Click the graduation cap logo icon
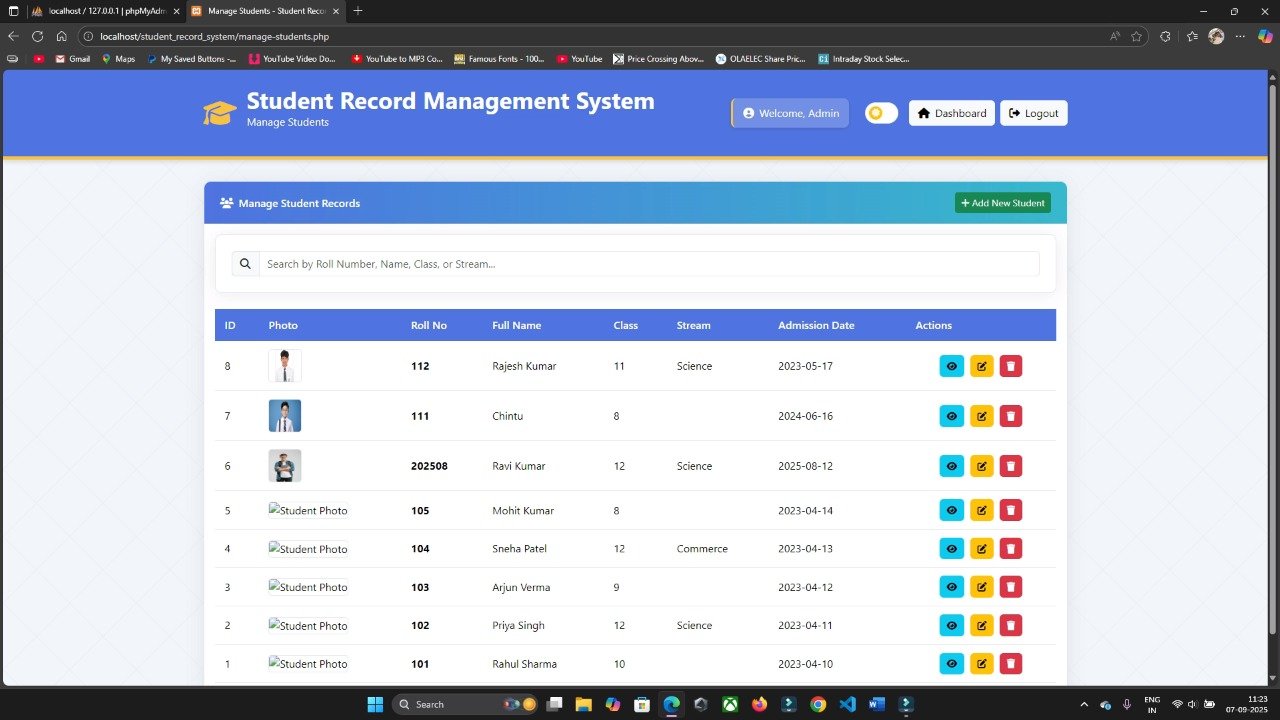 [220, 112]
